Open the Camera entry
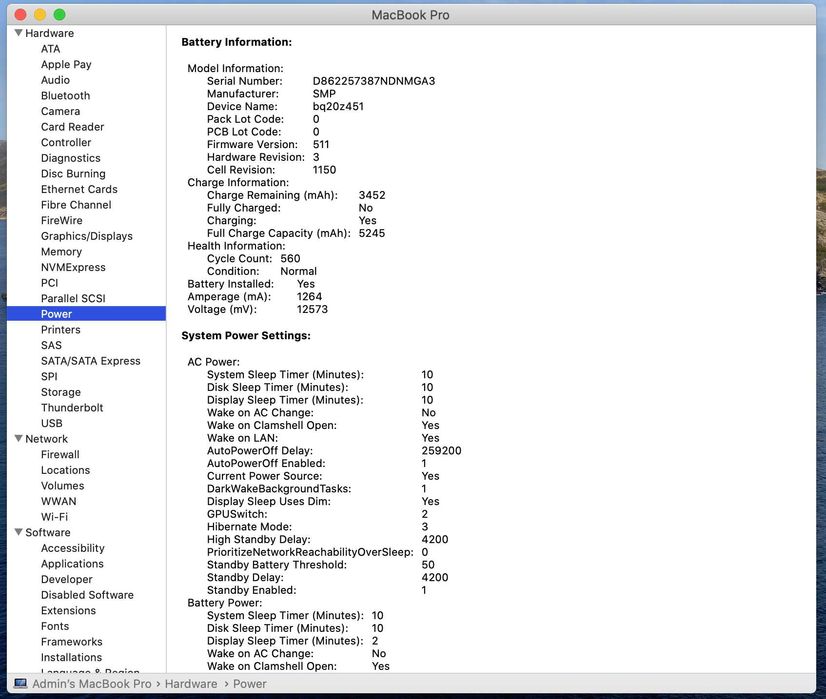 coord(61,111)
